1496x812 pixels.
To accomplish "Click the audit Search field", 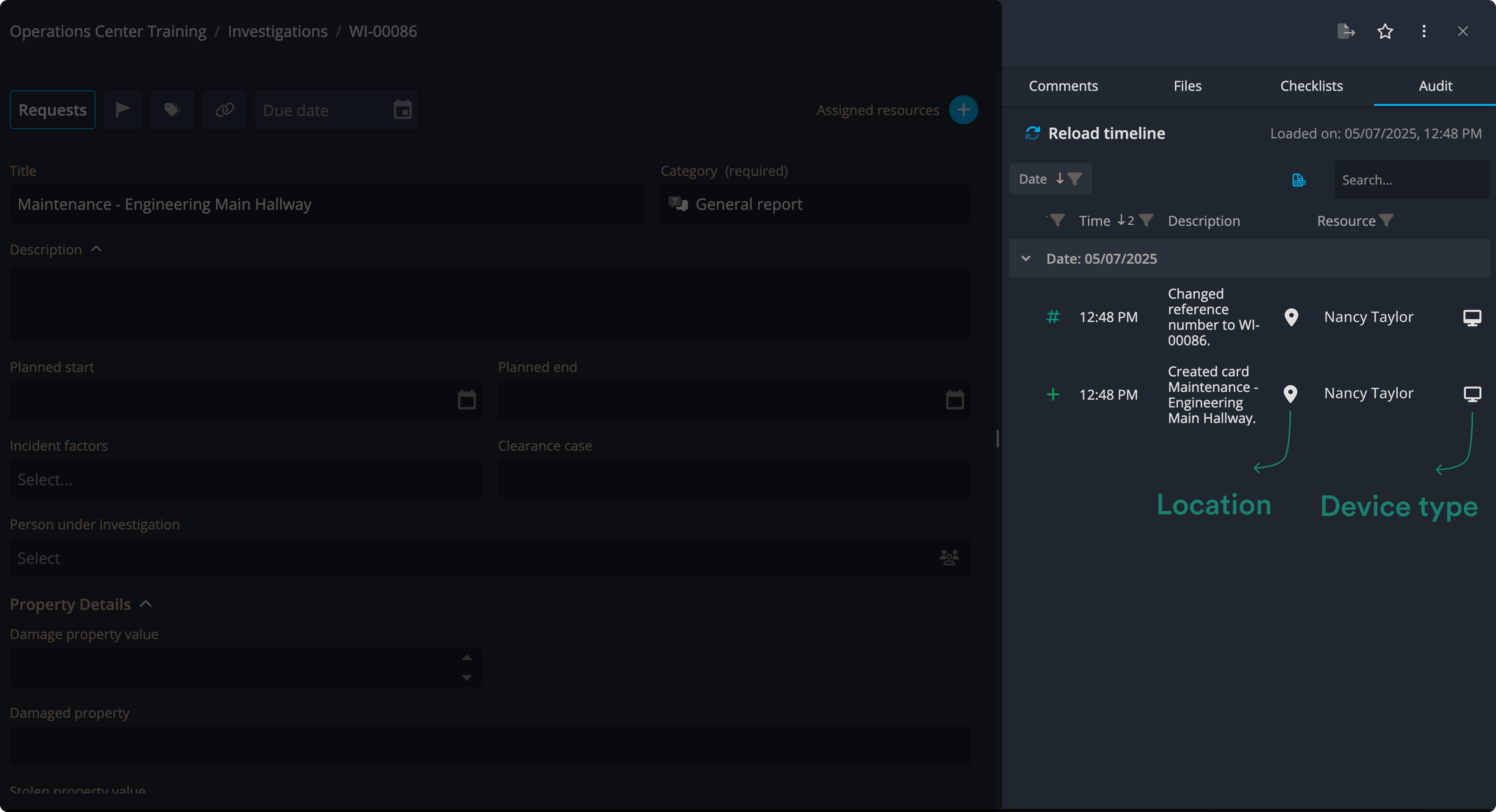I will (x=1412, y=180).
